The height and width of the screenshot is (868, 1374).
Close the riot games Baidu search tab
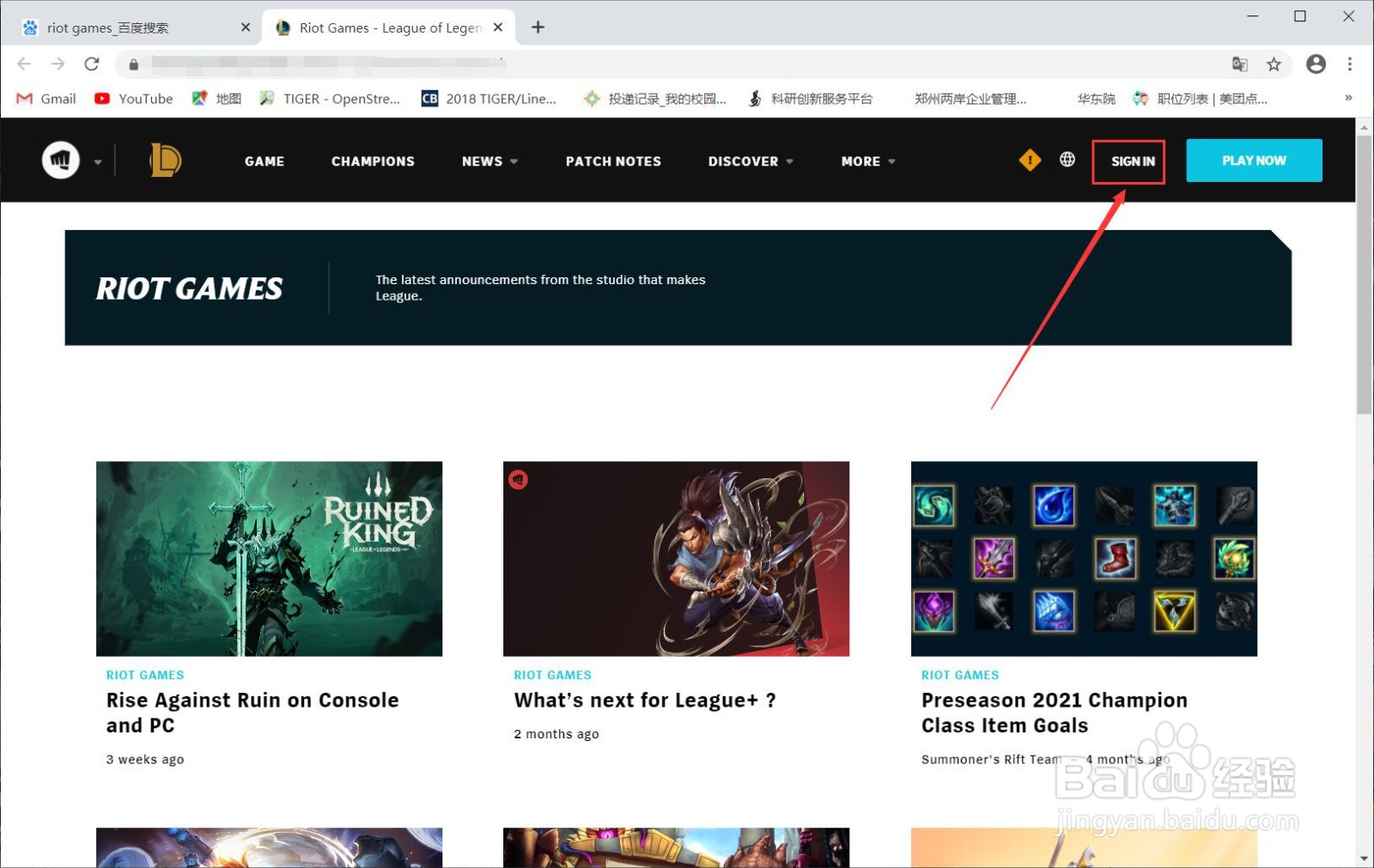tap(246, 27)
